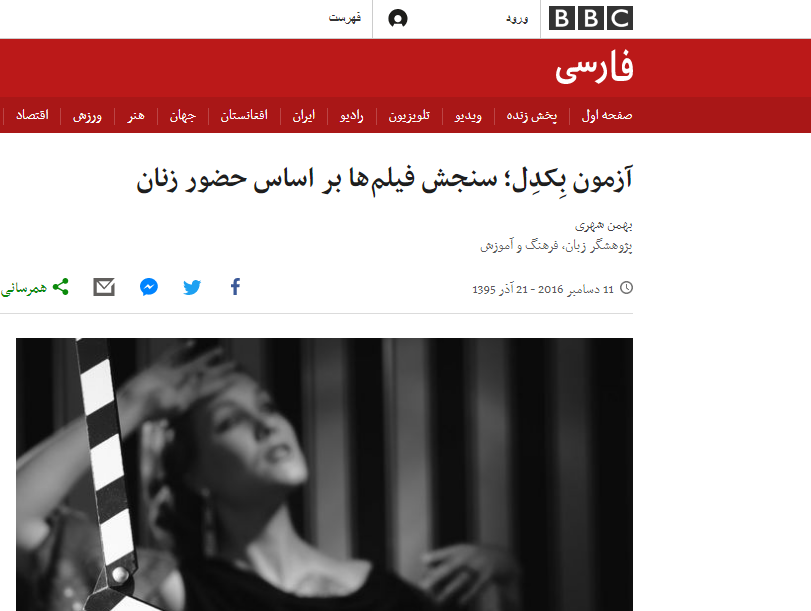
Task: Open the user account avatar icon
Action: click(x=398, y=19)
